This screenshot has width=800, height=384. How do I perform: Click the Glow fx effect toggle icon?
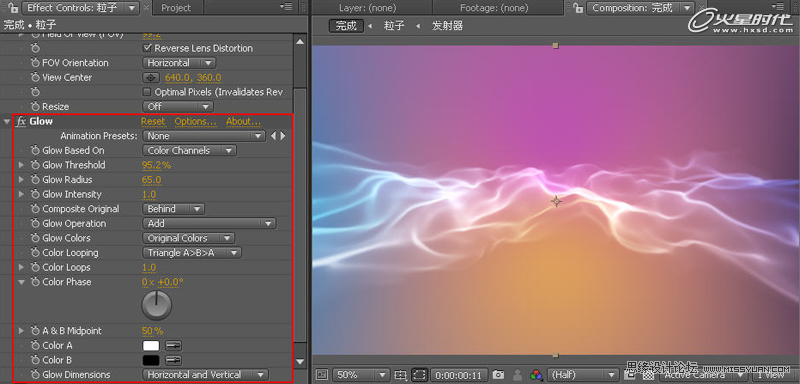point(21,121)
